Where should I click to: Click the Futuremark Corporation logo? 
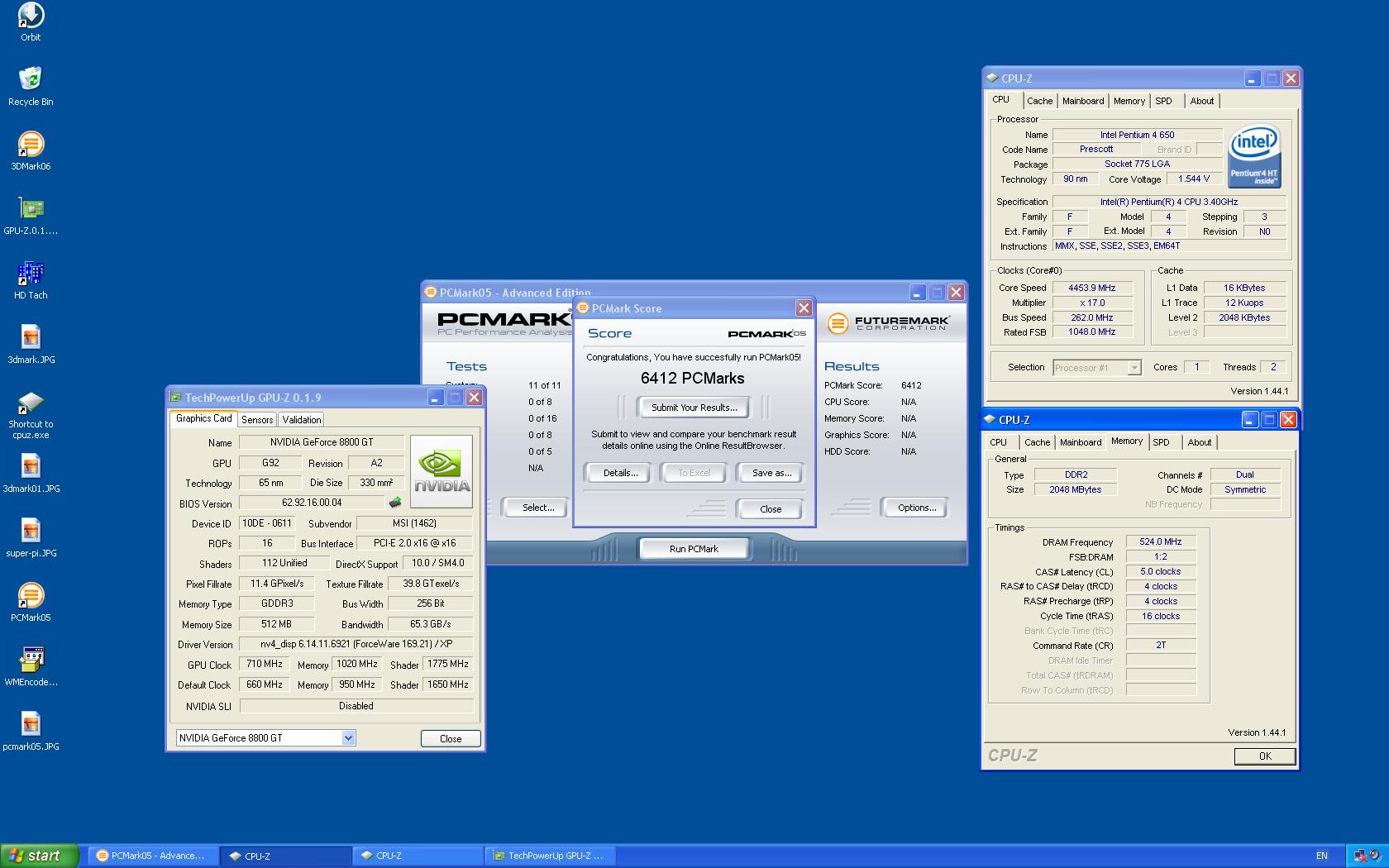click(888, 323)
